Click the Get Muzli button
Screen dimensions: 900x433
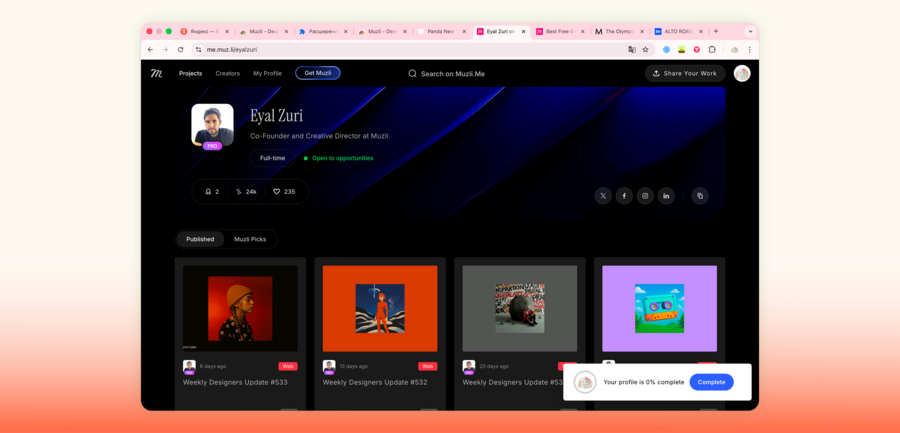point(318,73)
